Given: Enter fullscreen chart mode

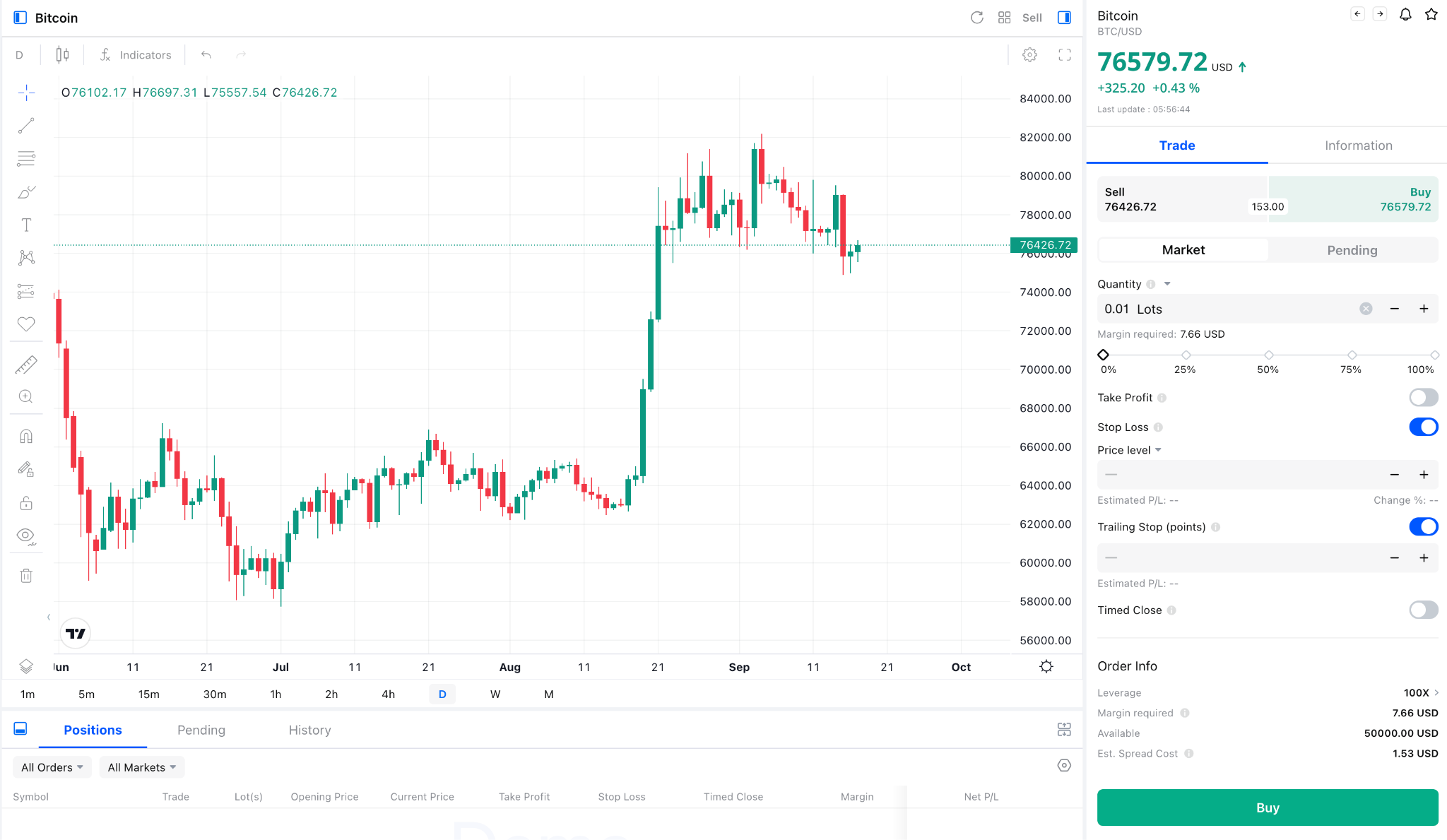Looking at the screenshot, I should [x=1065, y=55].
